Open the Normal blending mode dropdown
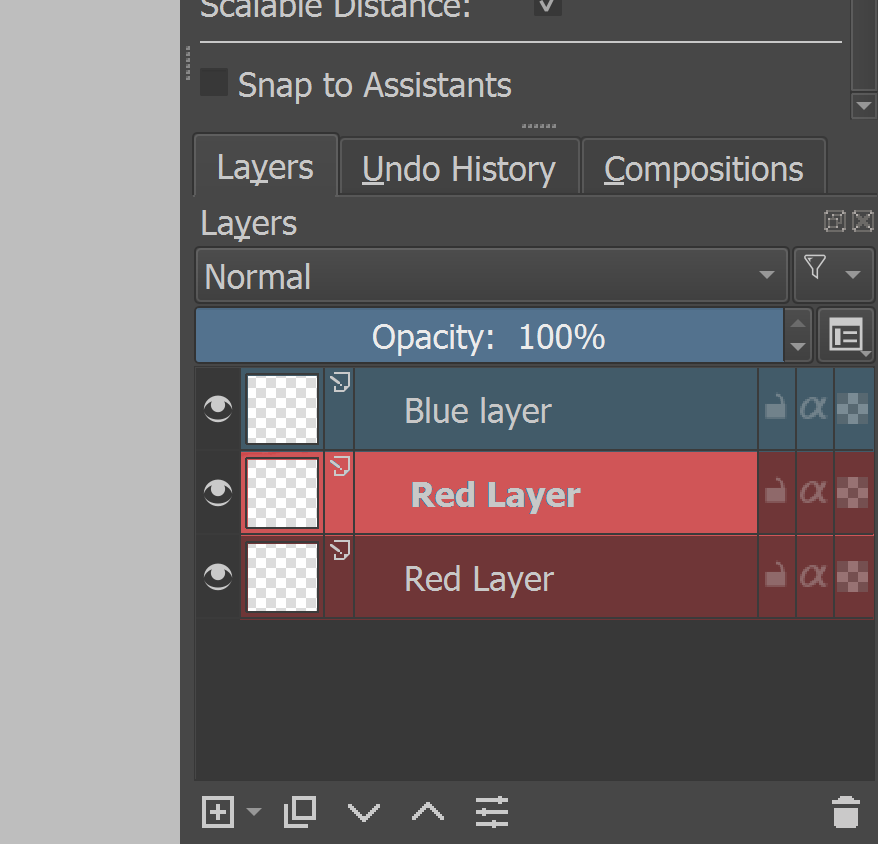The width and height of the screenshot is (878, 844). (x=491, y=276)
